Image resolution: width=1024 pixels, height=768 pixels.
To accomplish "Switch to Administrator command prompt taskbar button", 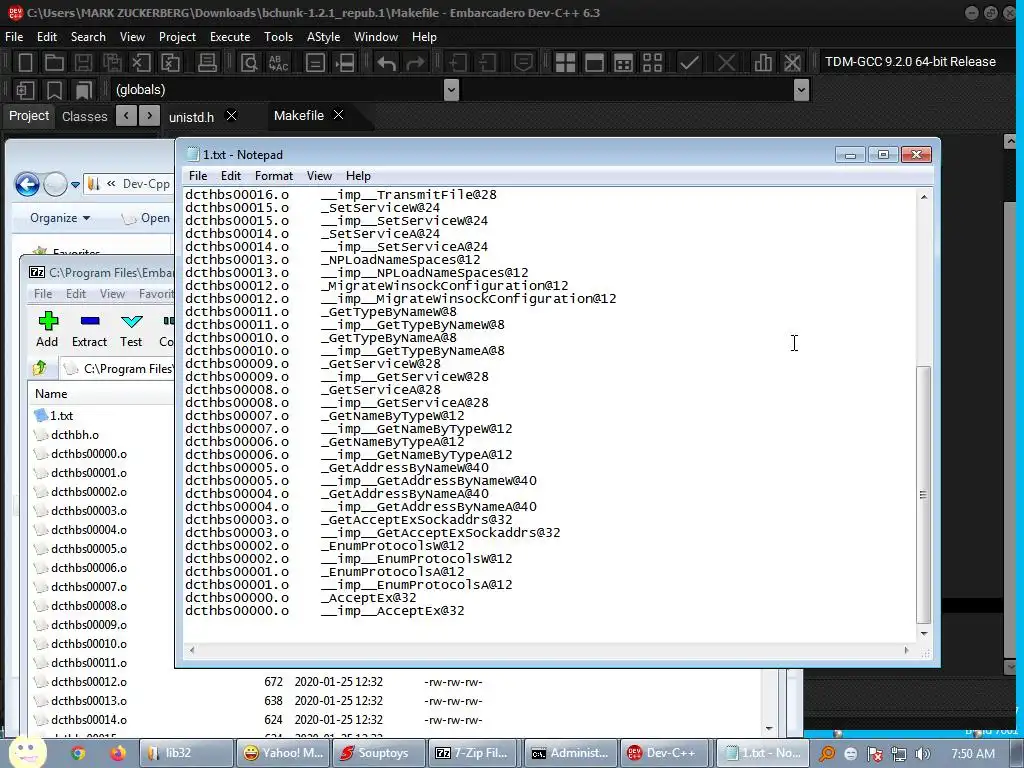I will pyautogui.click(x=569, y=753).
